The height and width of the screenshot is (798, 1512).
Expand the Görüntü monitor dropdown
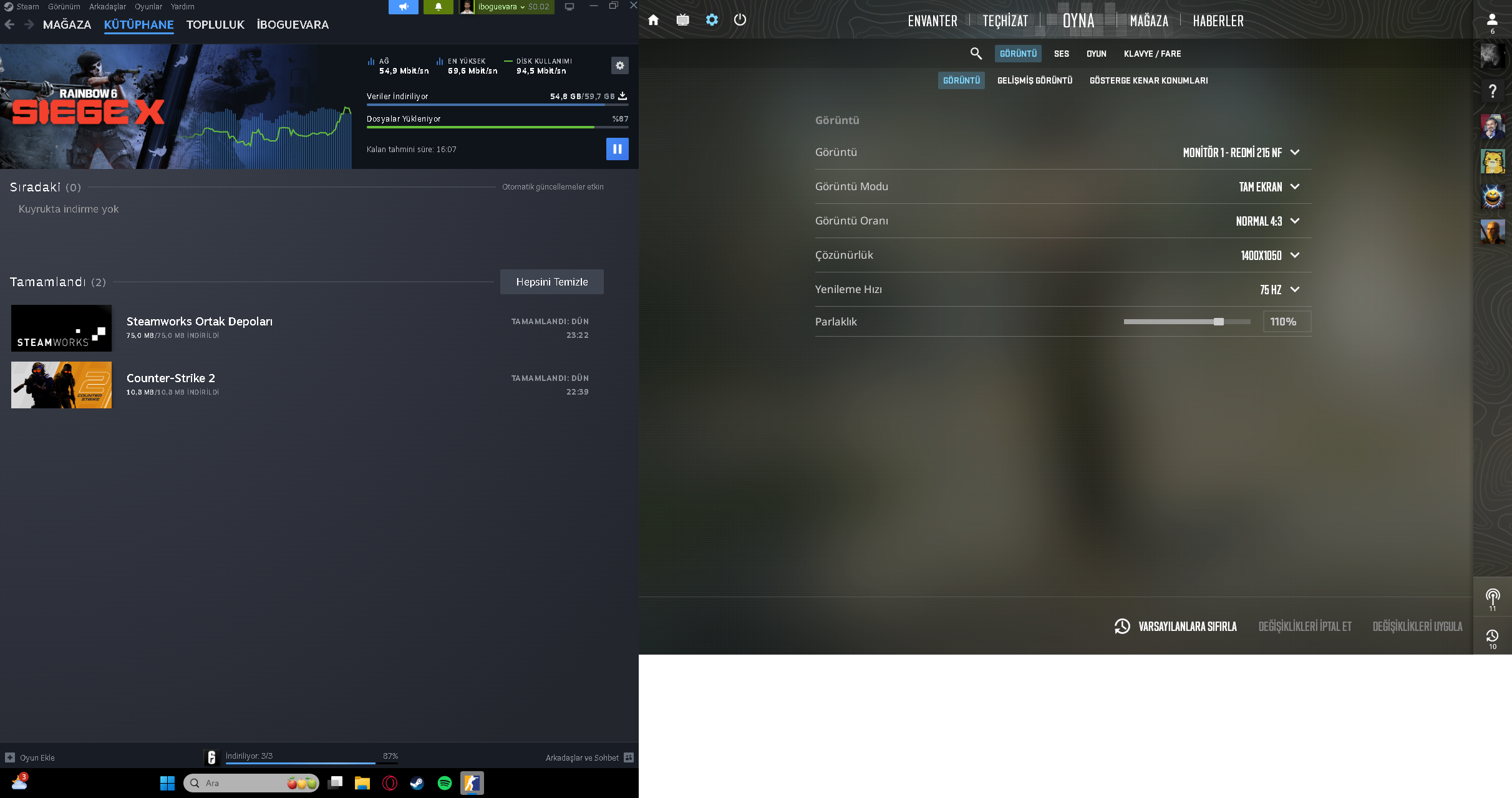coord(1241,153)
